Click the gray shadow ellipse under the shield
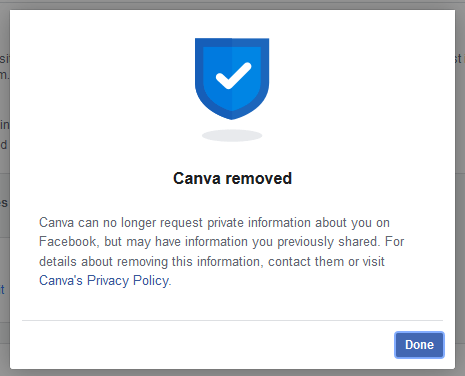465x376 pixels. (x=232, y=136)
